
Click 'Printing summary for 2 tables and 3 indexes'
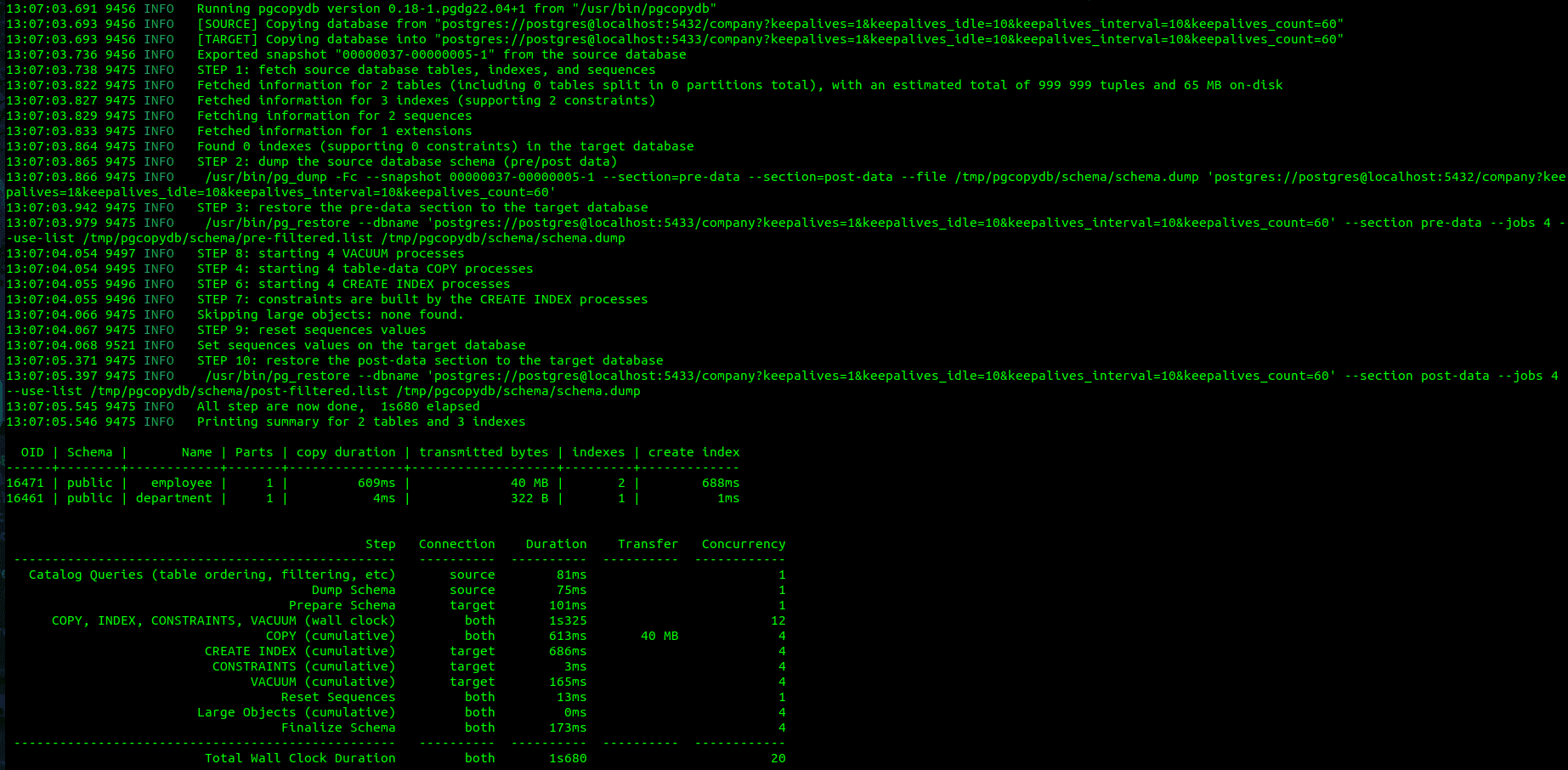pos(361,422)
